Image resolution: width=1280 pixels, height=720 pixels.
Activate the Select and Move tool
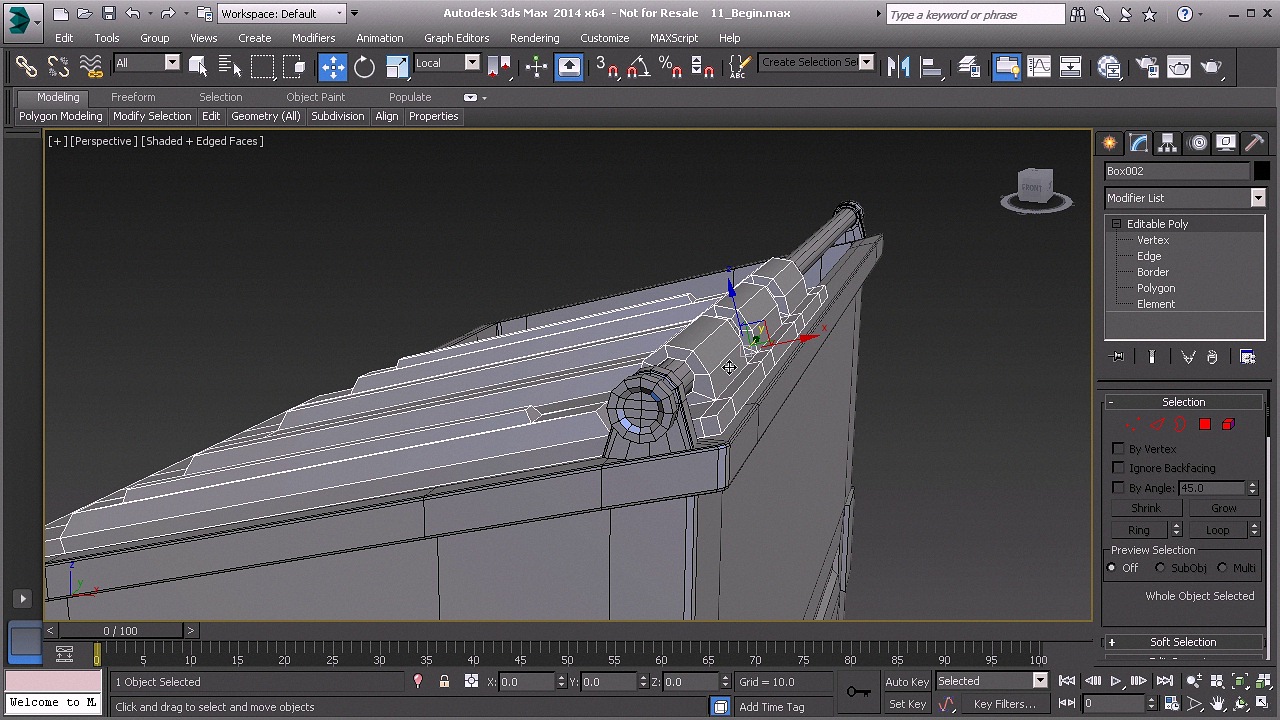[333, 66]
